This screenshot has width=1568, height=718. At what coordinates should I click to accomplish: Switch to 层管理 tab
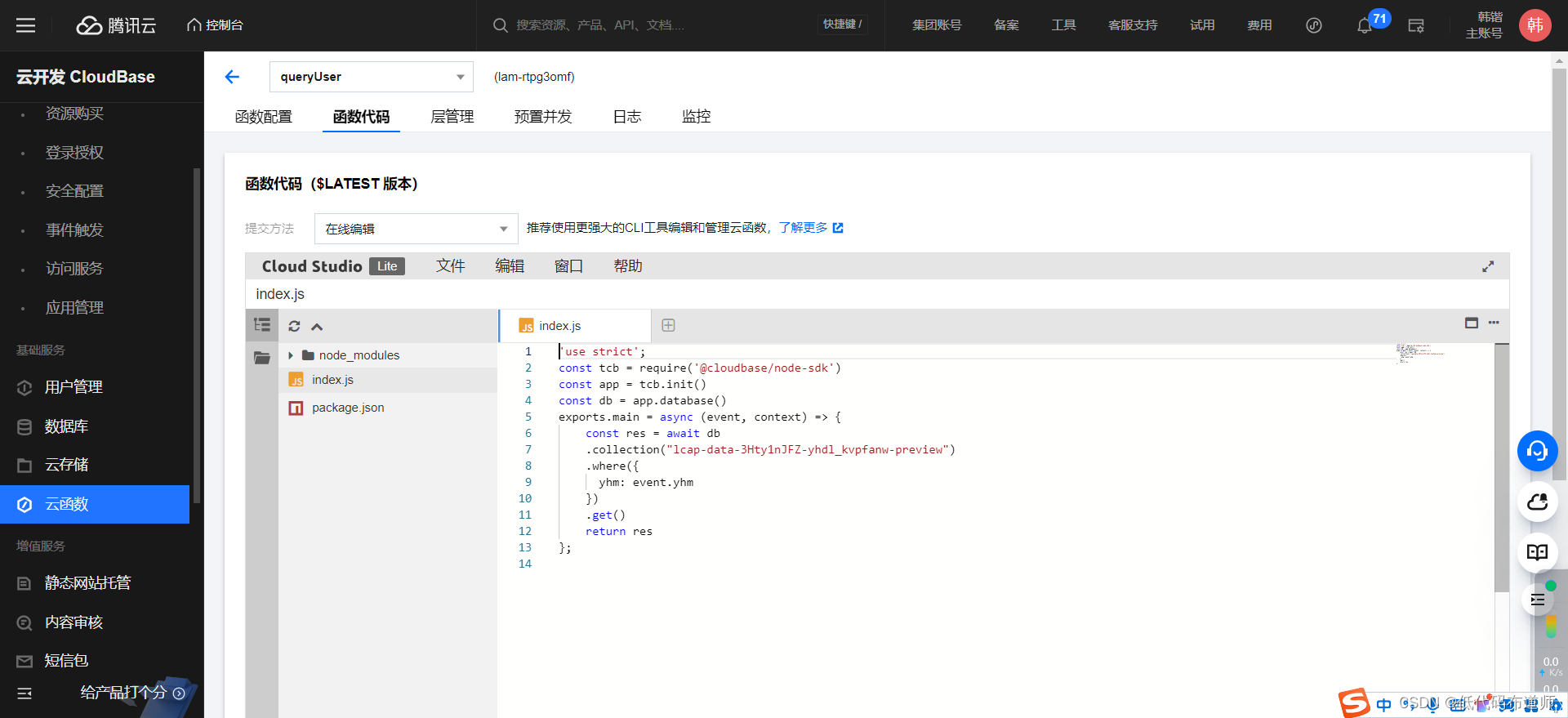[x=452, y=117]
